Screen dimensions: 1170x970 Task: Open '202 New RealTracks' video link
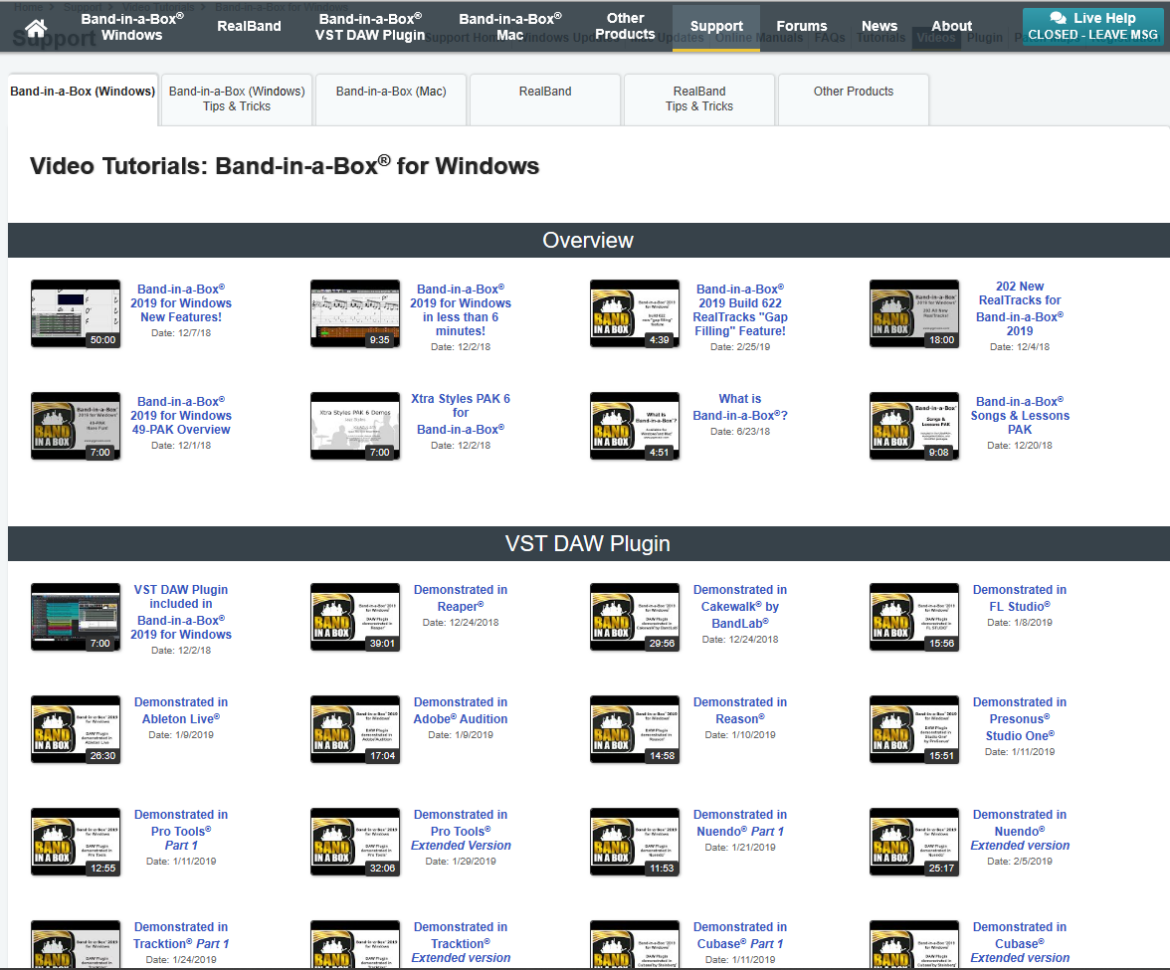[x=1020, y=308]
